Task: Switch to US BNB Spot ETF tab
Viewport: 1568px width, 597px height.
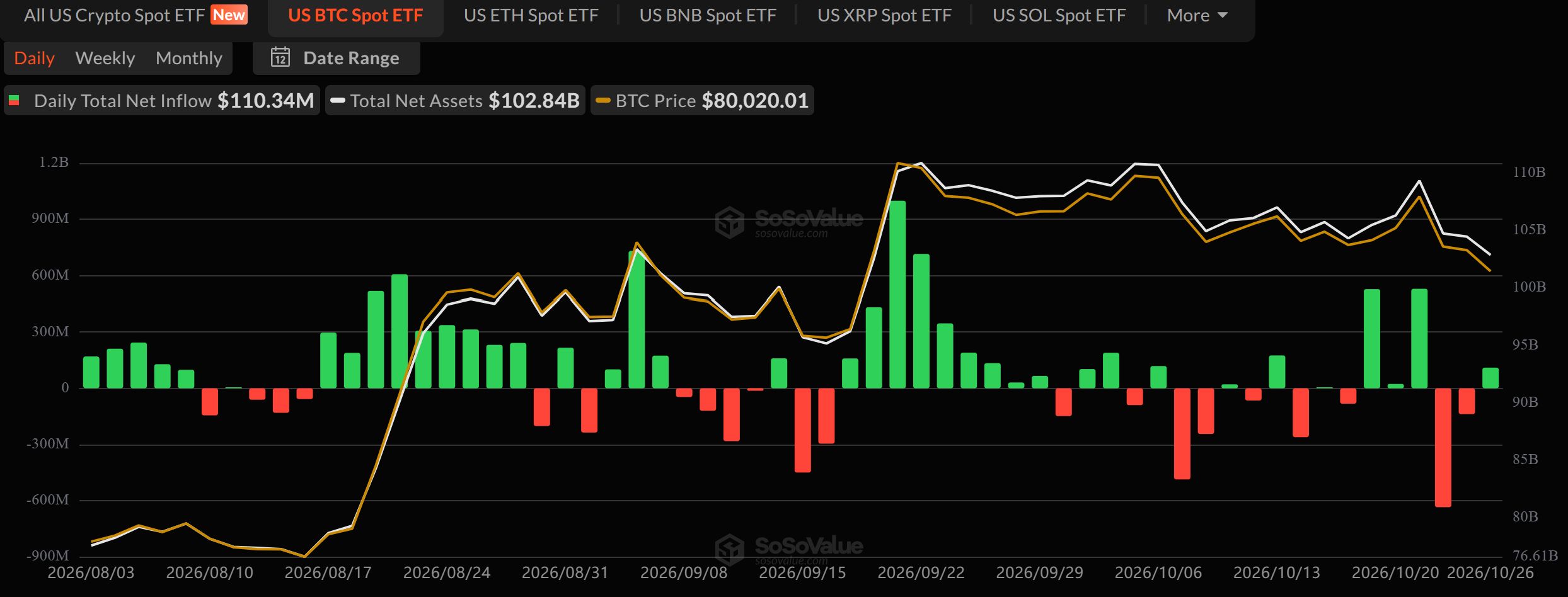Action: [x=708, y=15]
